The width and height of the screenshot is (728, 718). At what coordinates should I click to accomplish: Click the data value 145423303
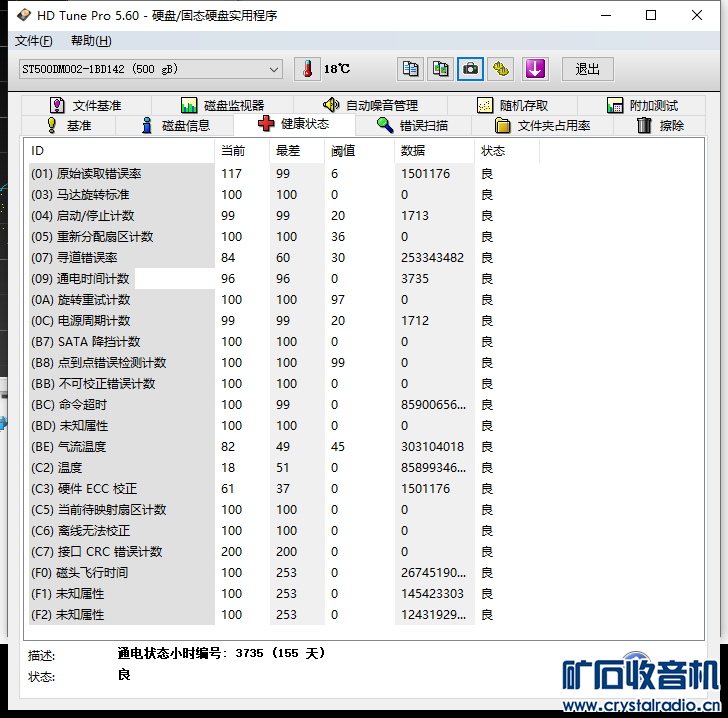[432, 594]
